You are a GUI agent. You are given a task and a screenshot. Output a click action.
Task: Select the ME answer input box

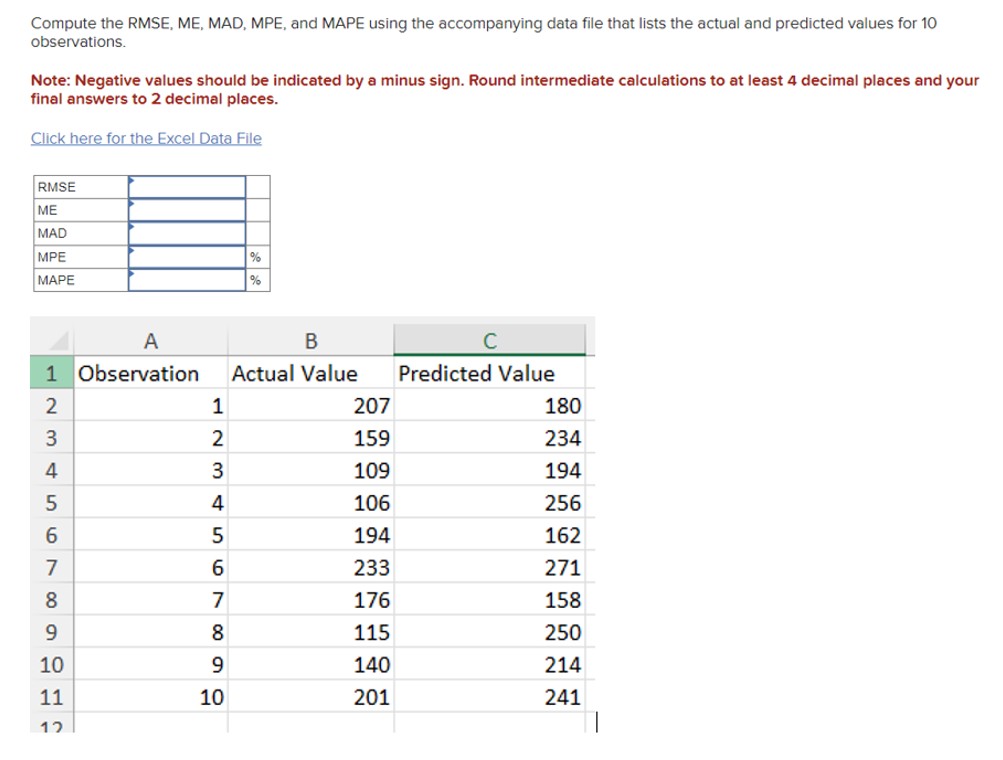(x=185, y=209)
